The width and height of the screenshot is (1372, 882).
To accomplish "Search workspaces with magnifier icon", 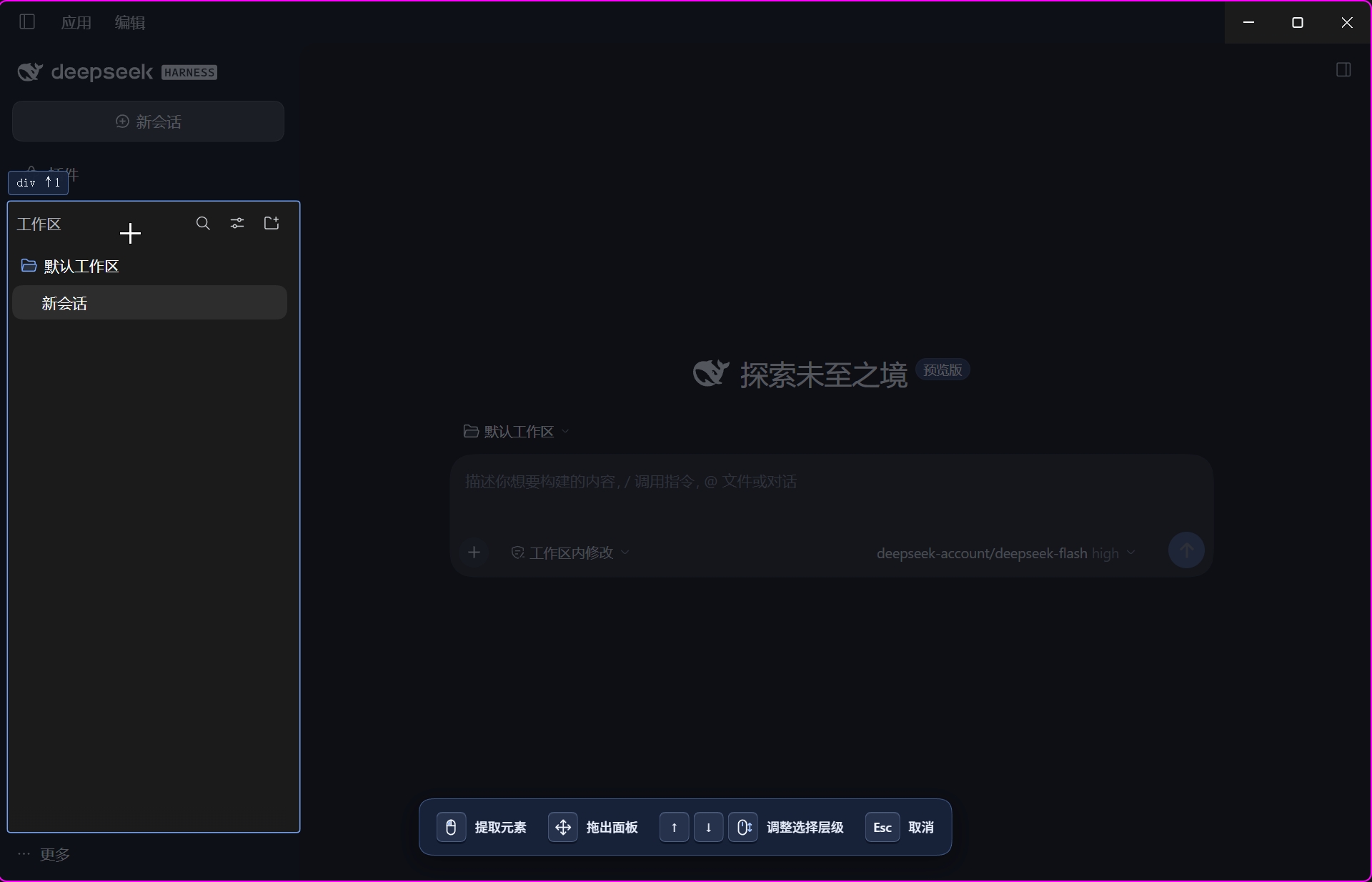I will [x=203, y=224].
